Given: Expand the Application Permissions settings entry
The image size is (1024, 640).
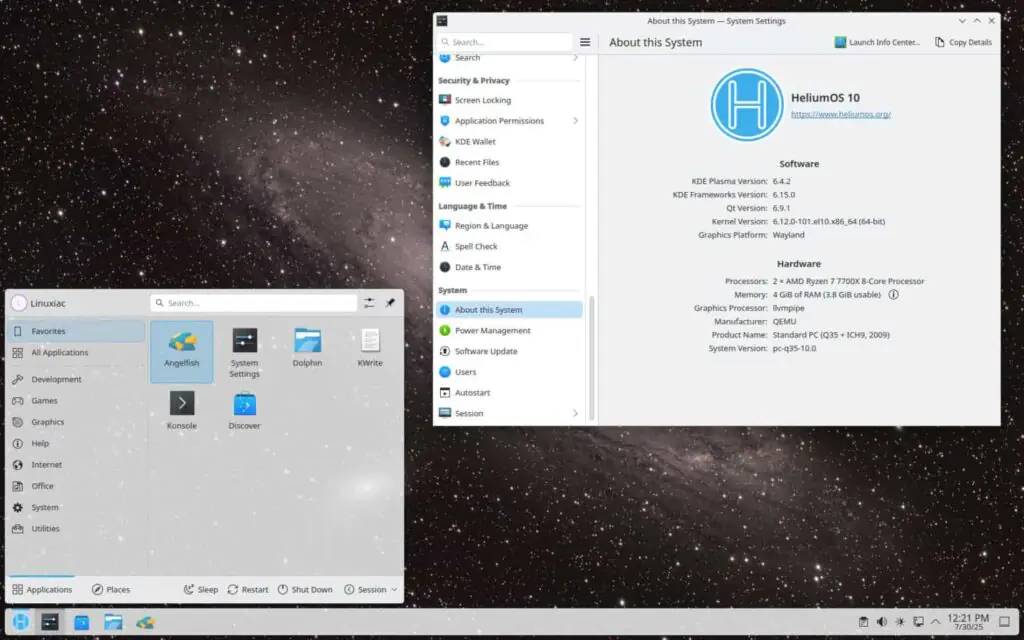Looking at the screenshot, I should pos(509,121).
